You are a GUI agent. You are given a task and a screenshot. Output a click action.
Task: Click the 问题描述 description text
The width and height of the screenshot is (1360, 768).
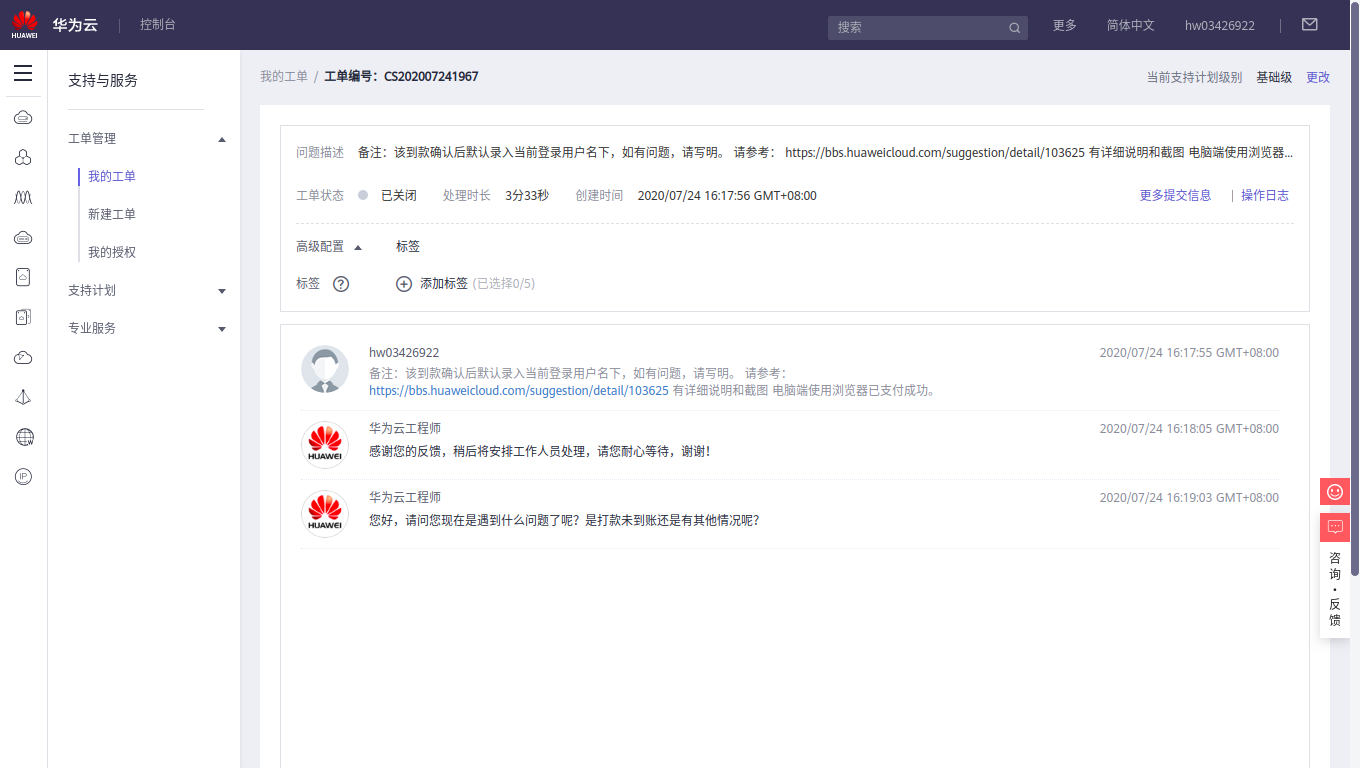825,153
